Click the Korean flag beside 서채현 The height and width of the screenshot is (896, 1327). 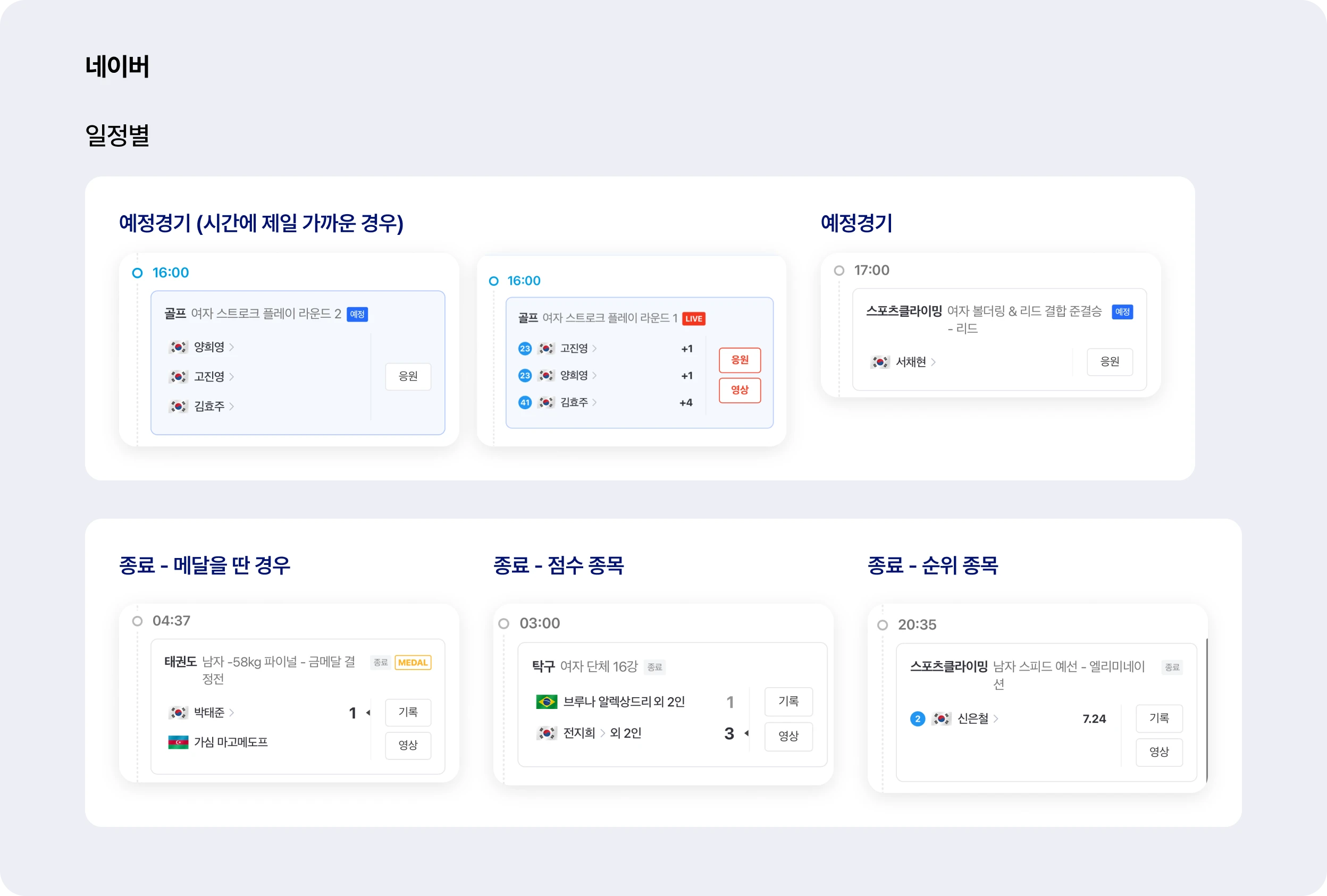pos(880,362)
